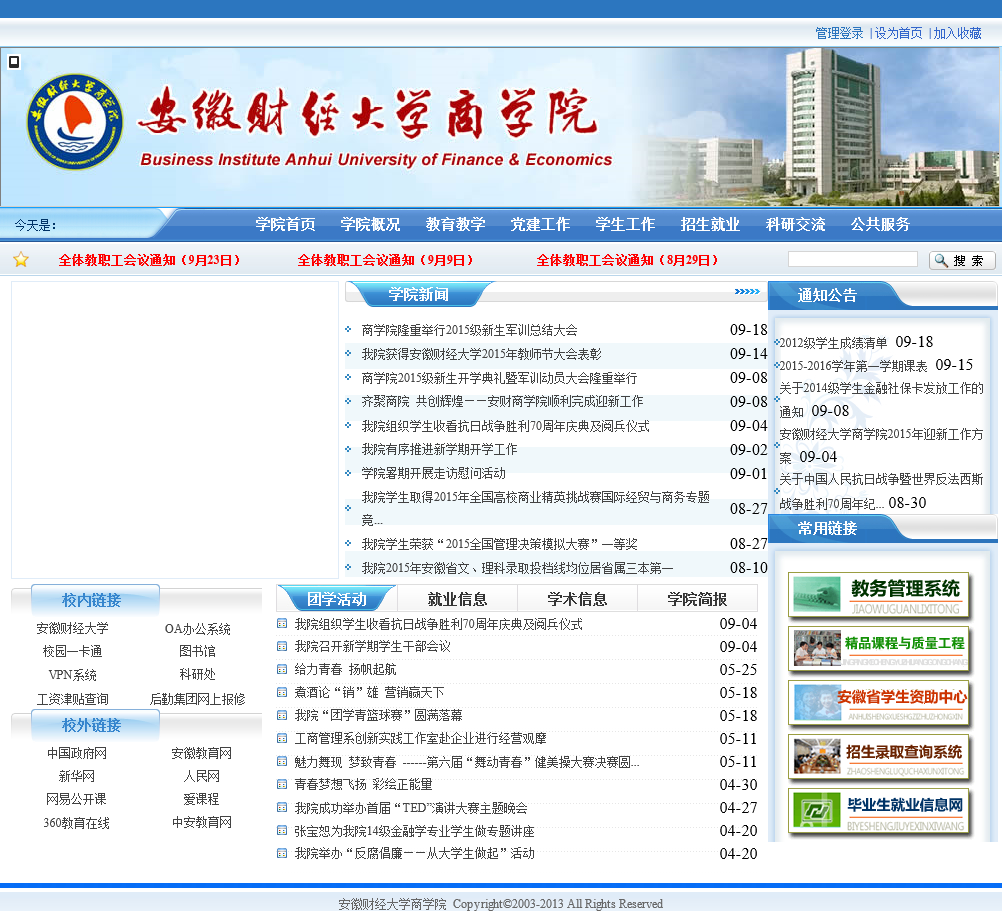Switch to 学术信息 tab
Image resolution: width=1002 pixels, height=911 pixels.
tap(577, 599)
